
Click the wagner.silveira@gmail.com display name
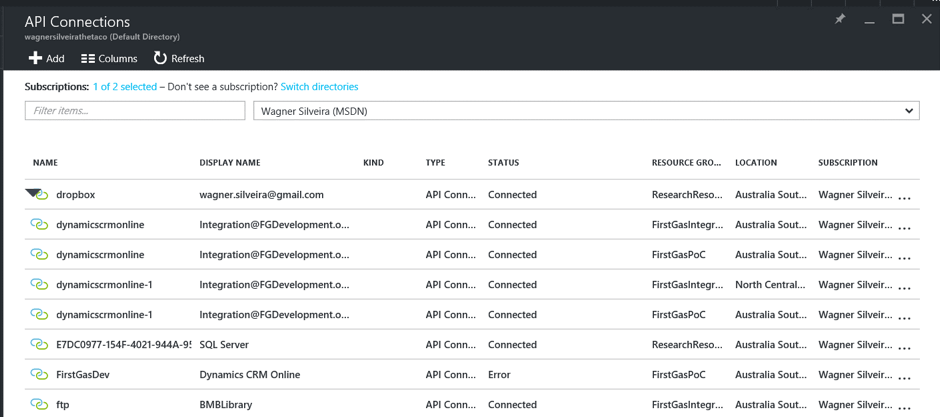(261, 195)
